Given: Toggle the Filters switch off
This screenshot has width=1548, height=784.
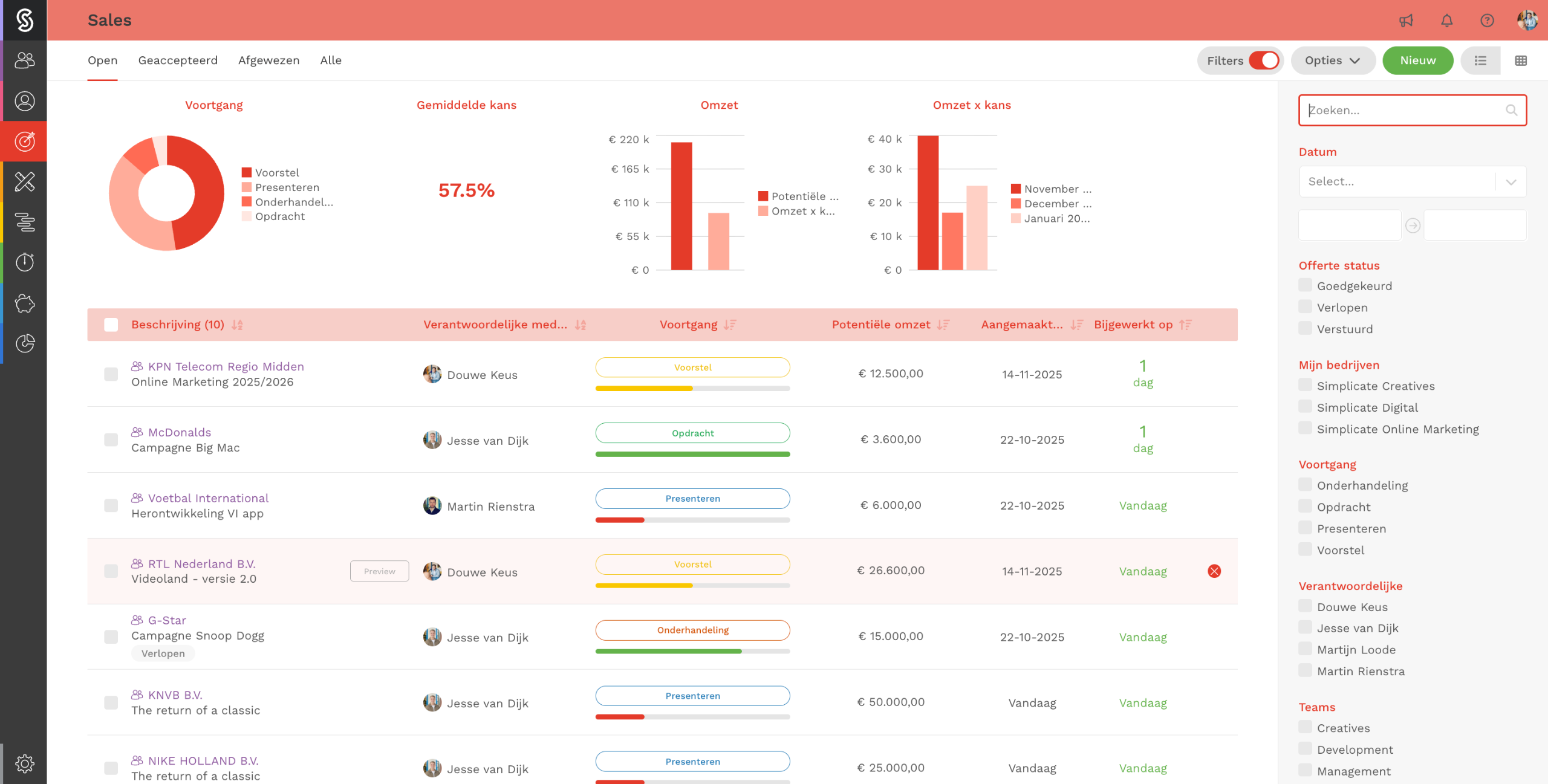Looking at the screenshot, I should [x=1263, y=60].
